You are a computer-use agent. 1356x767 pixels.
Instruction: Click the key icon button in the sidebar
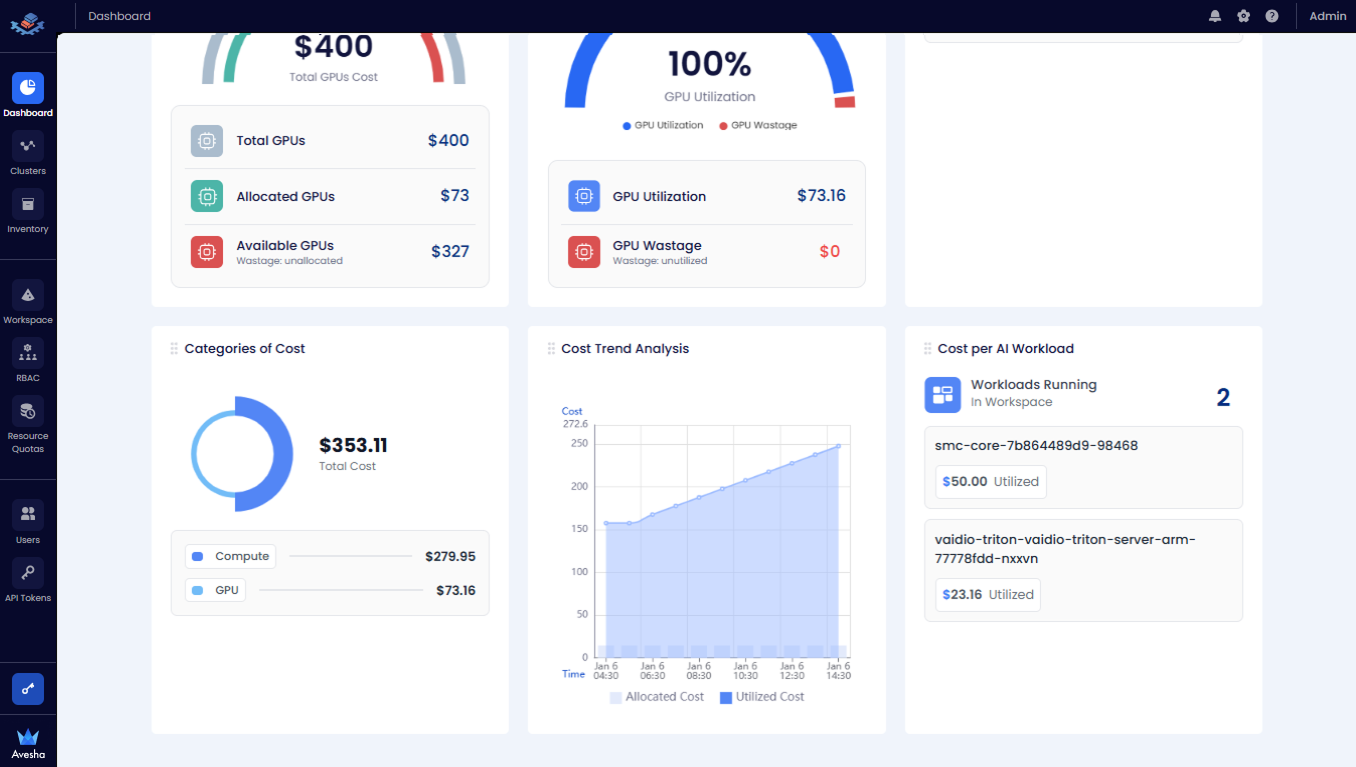(28, 689)
